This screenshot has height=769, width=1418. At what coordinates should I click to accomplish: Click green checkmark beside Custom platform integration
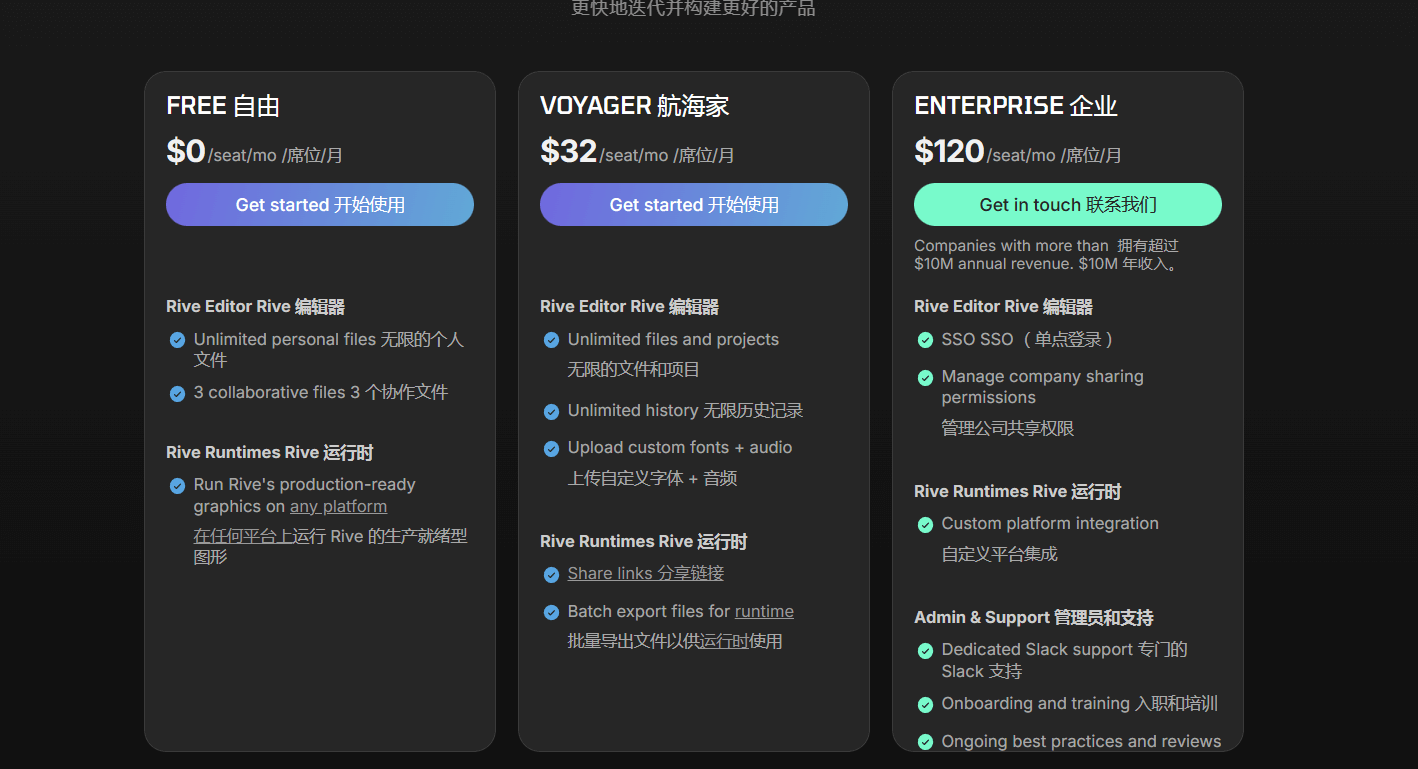[x=925, y=525]
